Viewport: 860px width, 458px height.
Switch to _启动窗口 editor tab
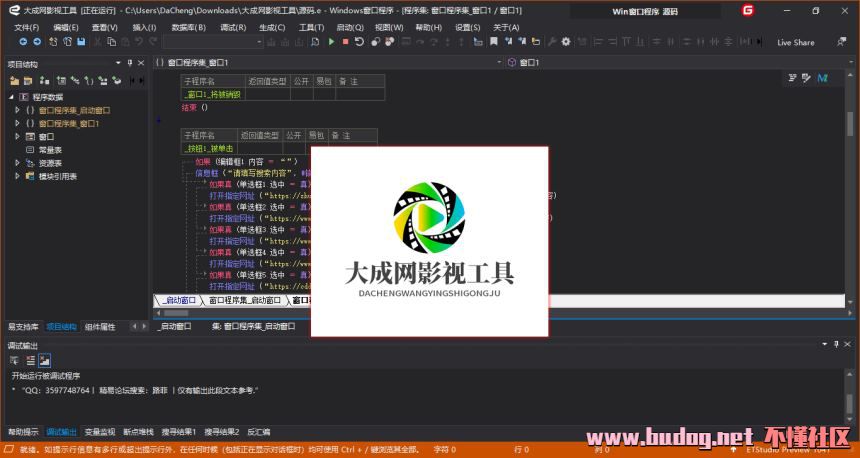pyautogui.click(x=178, y=301)
